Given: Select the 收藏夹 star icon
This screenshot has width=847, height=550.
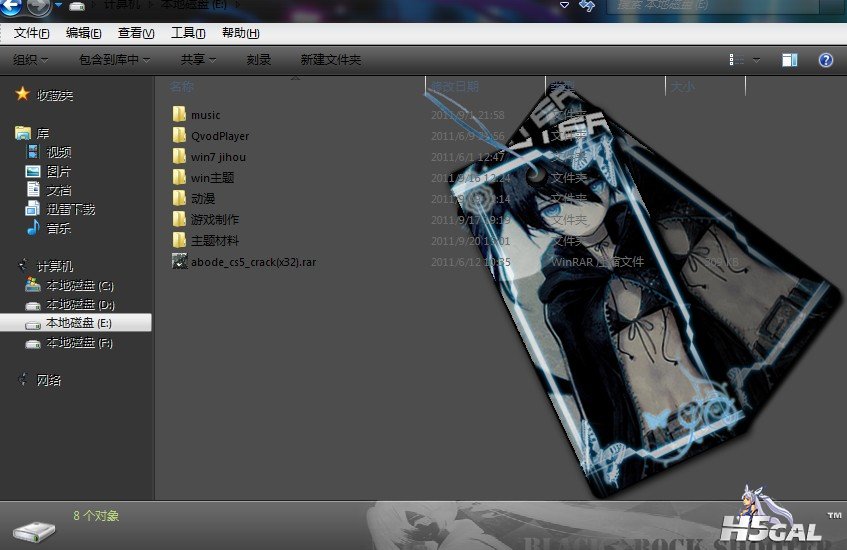Looking at the screenshot, I should 22,94.
